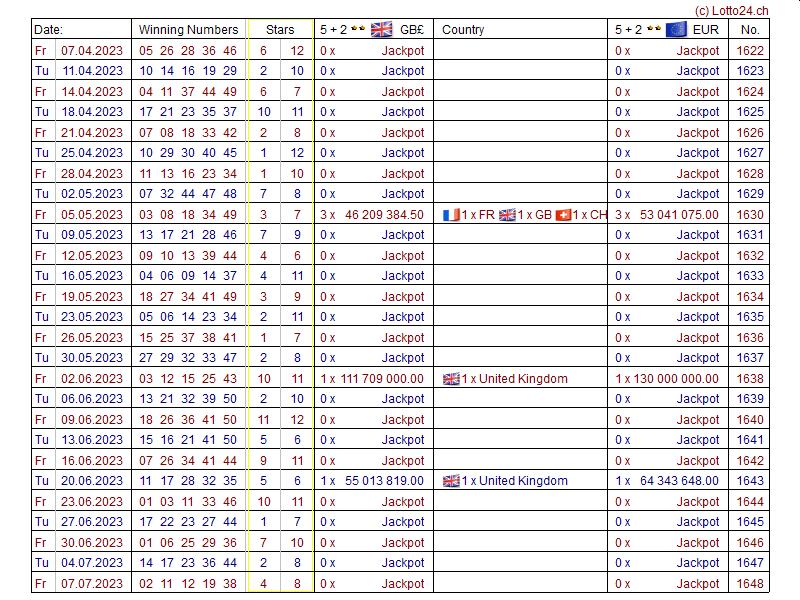
Task: Click the EU flag in the EUR header
Action: coord(676,29)
